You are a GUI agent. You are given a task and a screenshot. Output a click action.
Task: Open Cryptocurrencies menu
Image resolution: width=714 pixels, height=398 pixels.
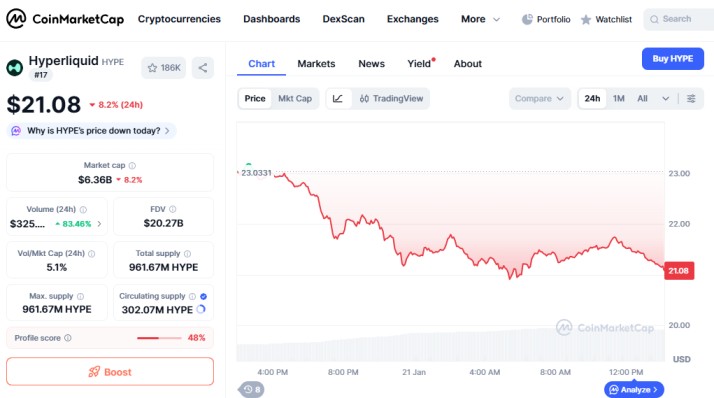point(179,19)
